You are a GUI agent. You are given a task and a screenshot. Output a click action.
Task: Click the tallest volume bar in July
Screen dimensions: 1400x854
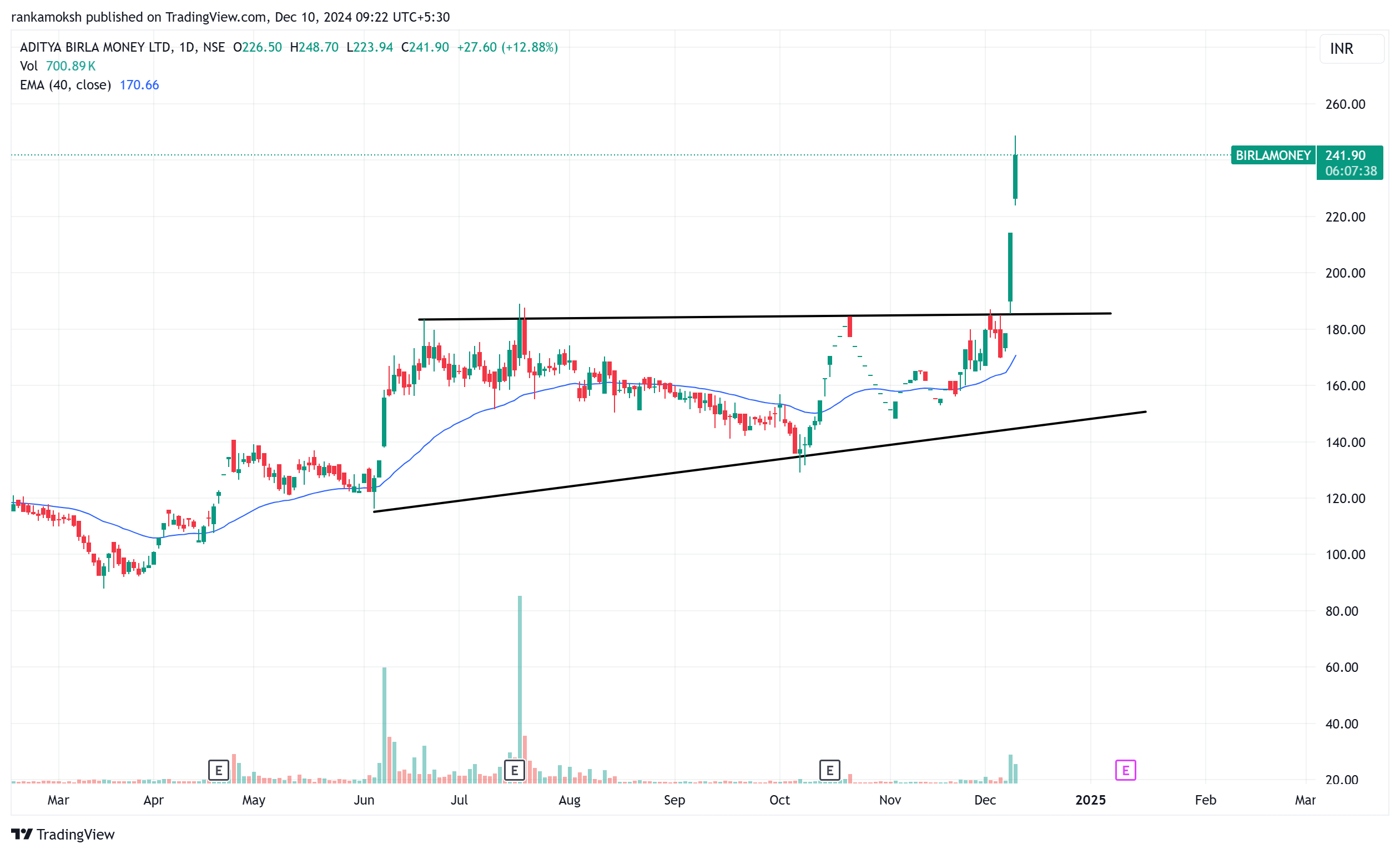(x=520, y=689)
